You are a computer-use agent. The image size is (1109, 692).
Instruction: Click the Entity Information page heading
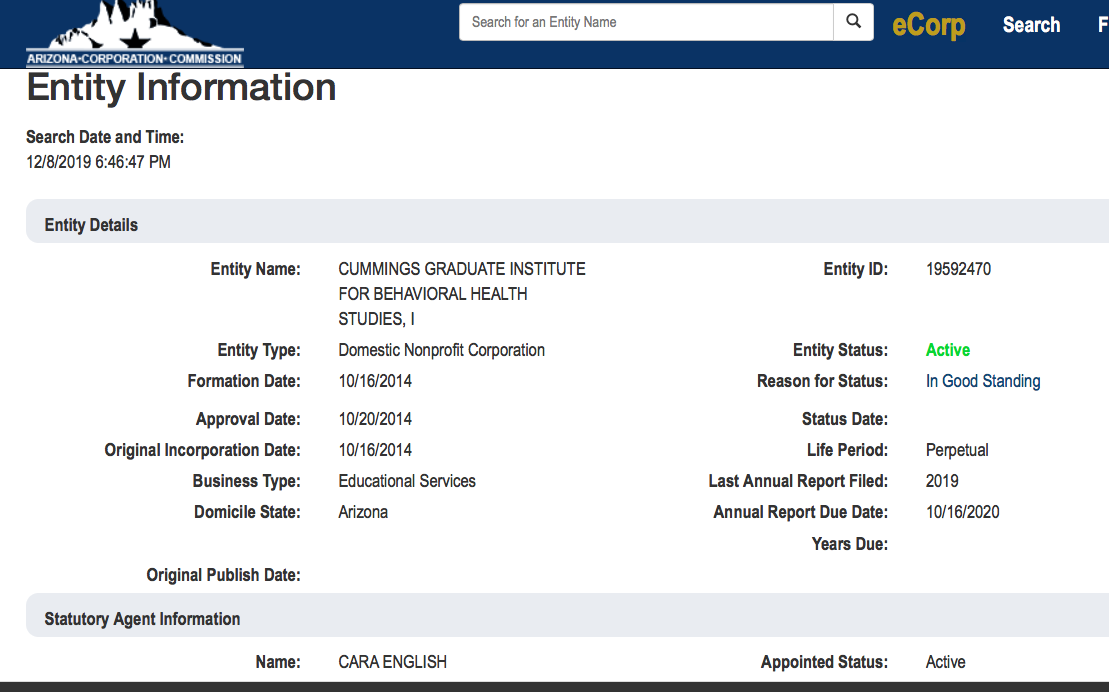(181, 88)
